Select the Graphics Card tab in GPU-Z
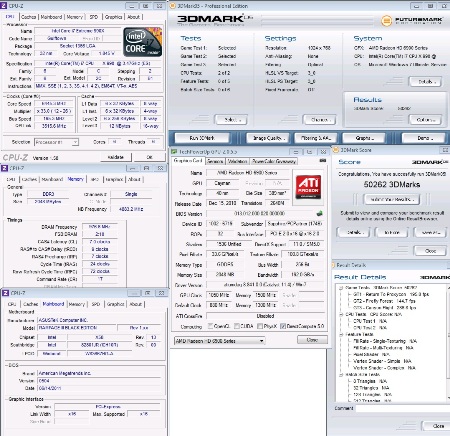The width and height of the screenshot is (450, 436). coord(188,161)
